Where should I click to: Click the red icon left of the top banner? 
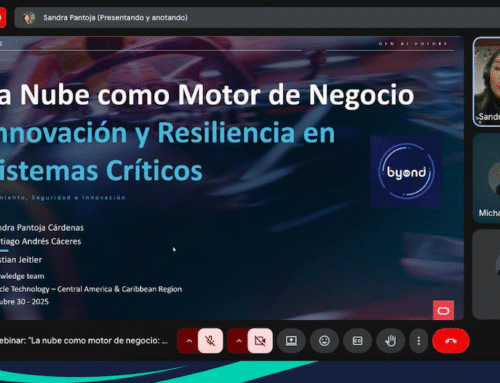3,18
